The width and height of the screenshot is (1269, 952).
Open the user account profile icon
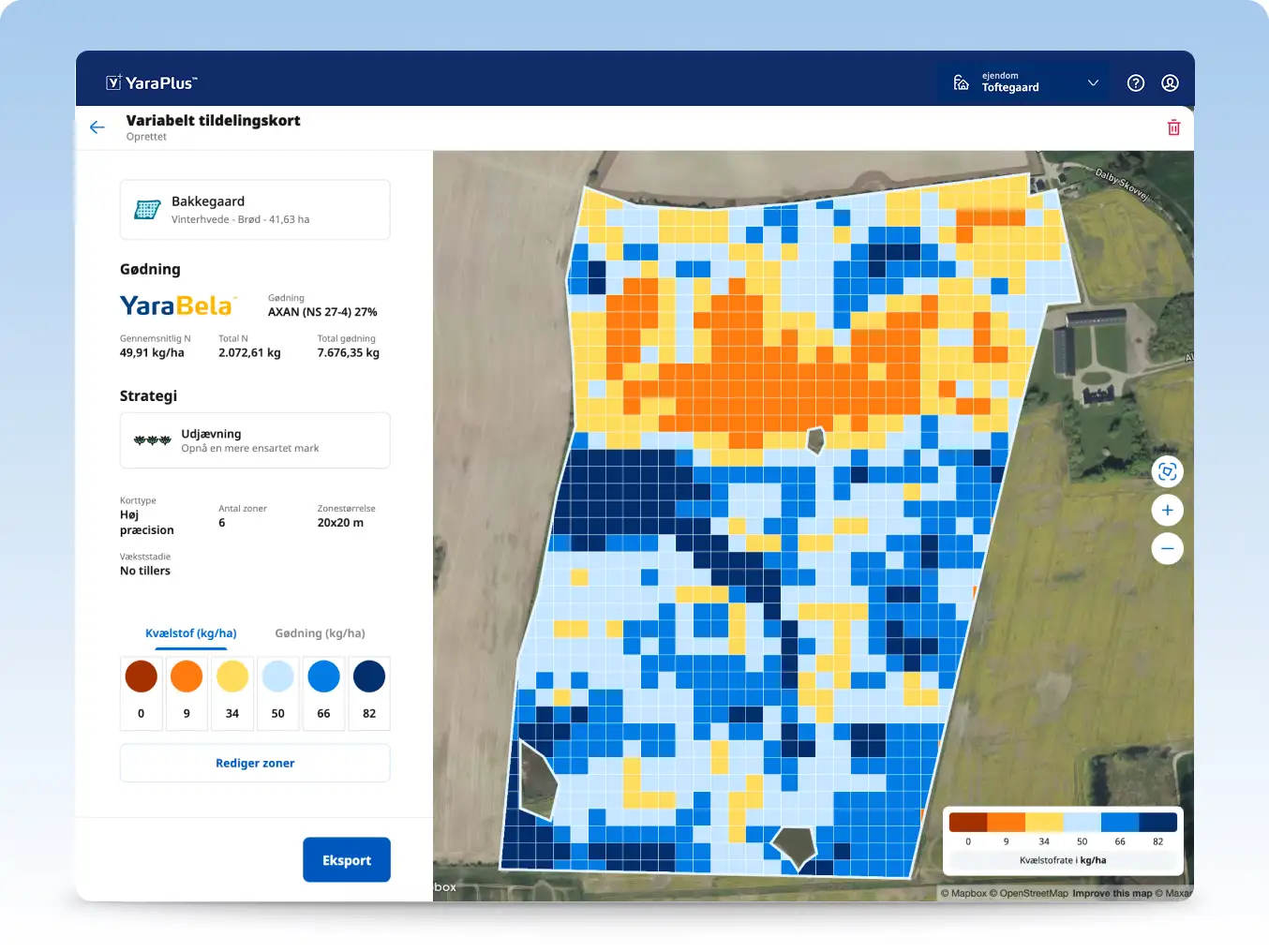[1170, 83]
